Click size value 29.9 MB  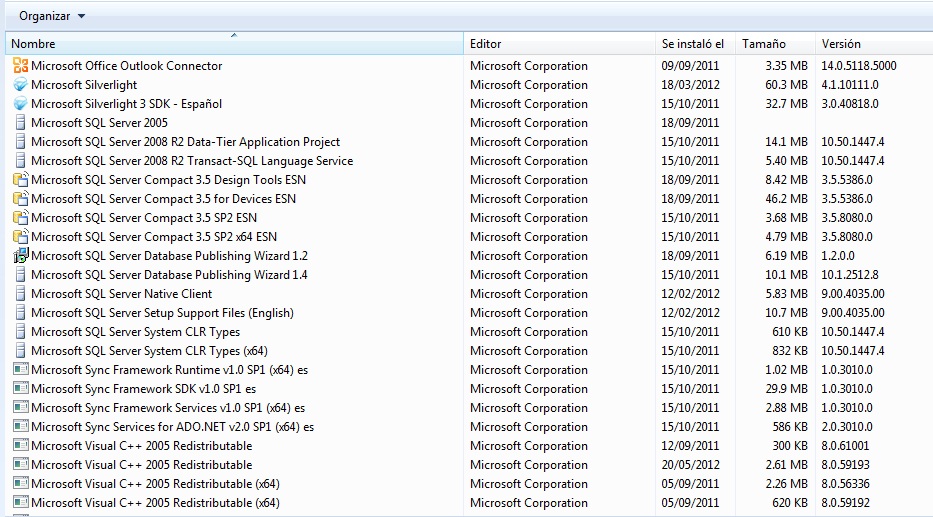click(786, 388)
